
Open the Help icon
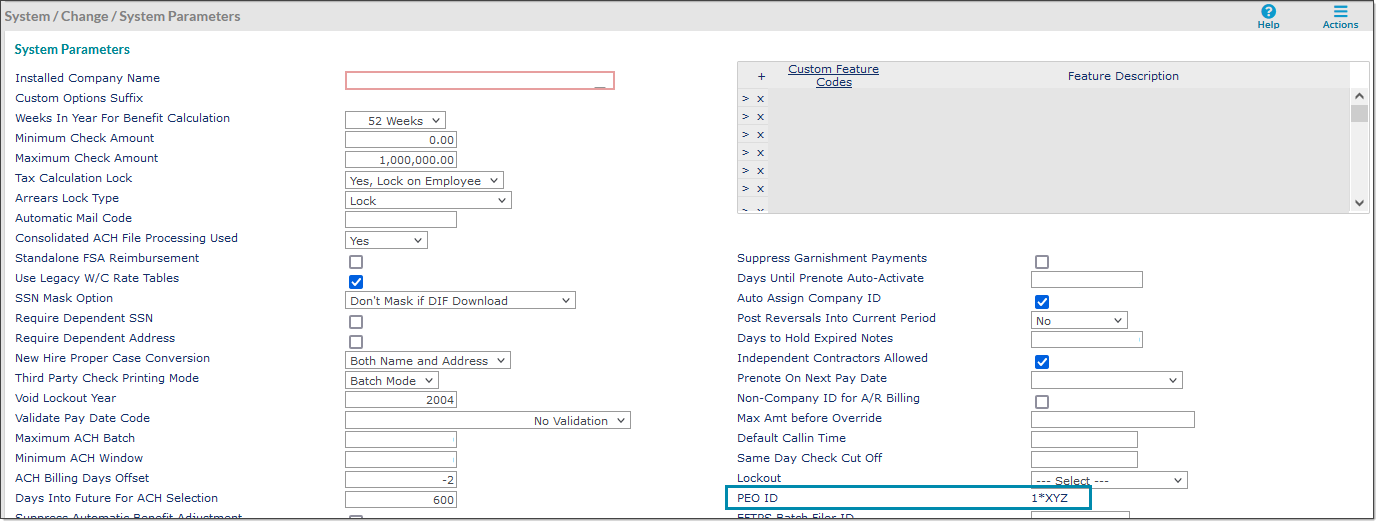coord(1268,12)
